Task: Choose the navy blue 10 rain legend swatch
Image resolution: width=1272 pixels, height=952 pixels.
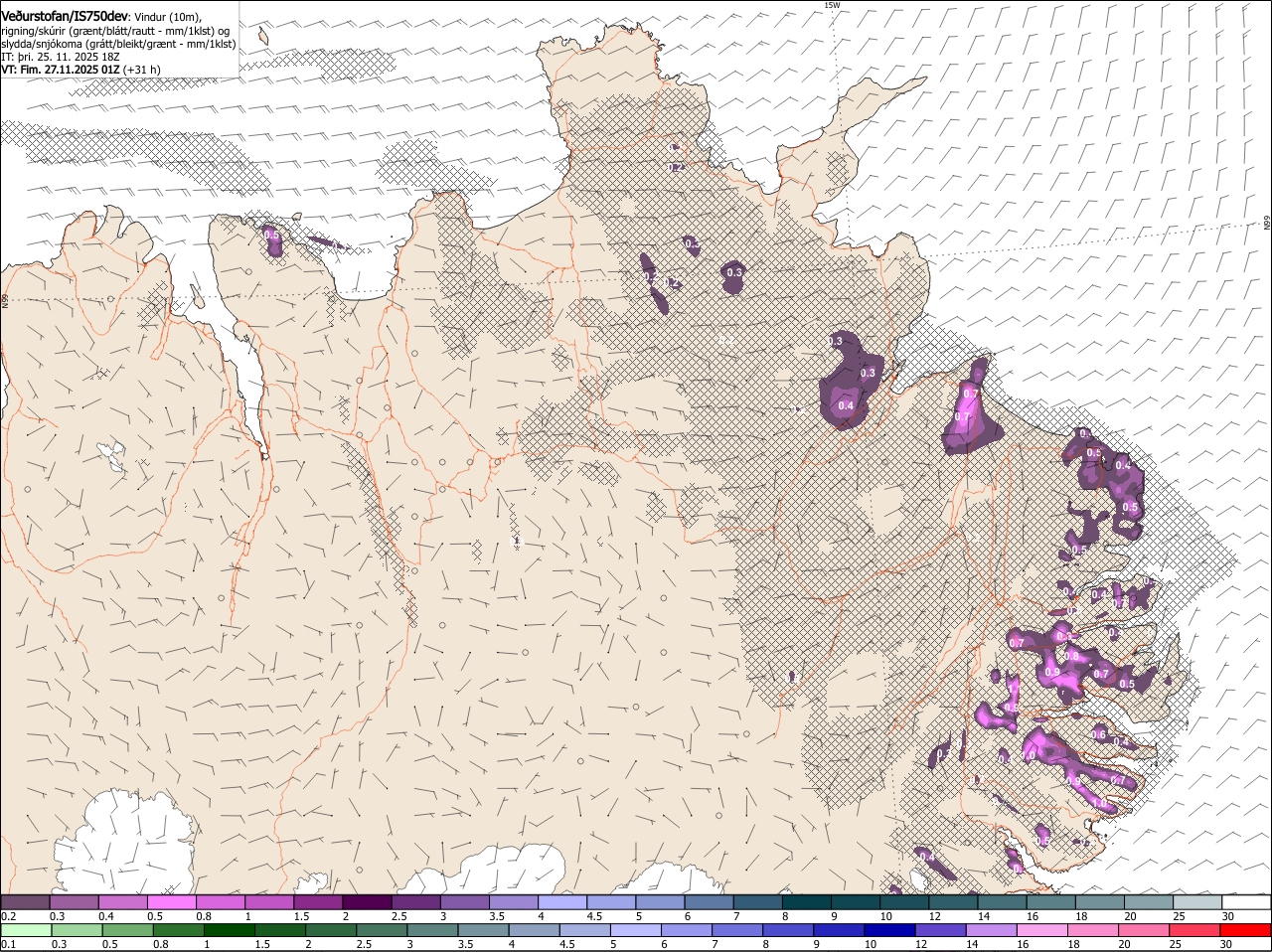Action: (890, 931)
